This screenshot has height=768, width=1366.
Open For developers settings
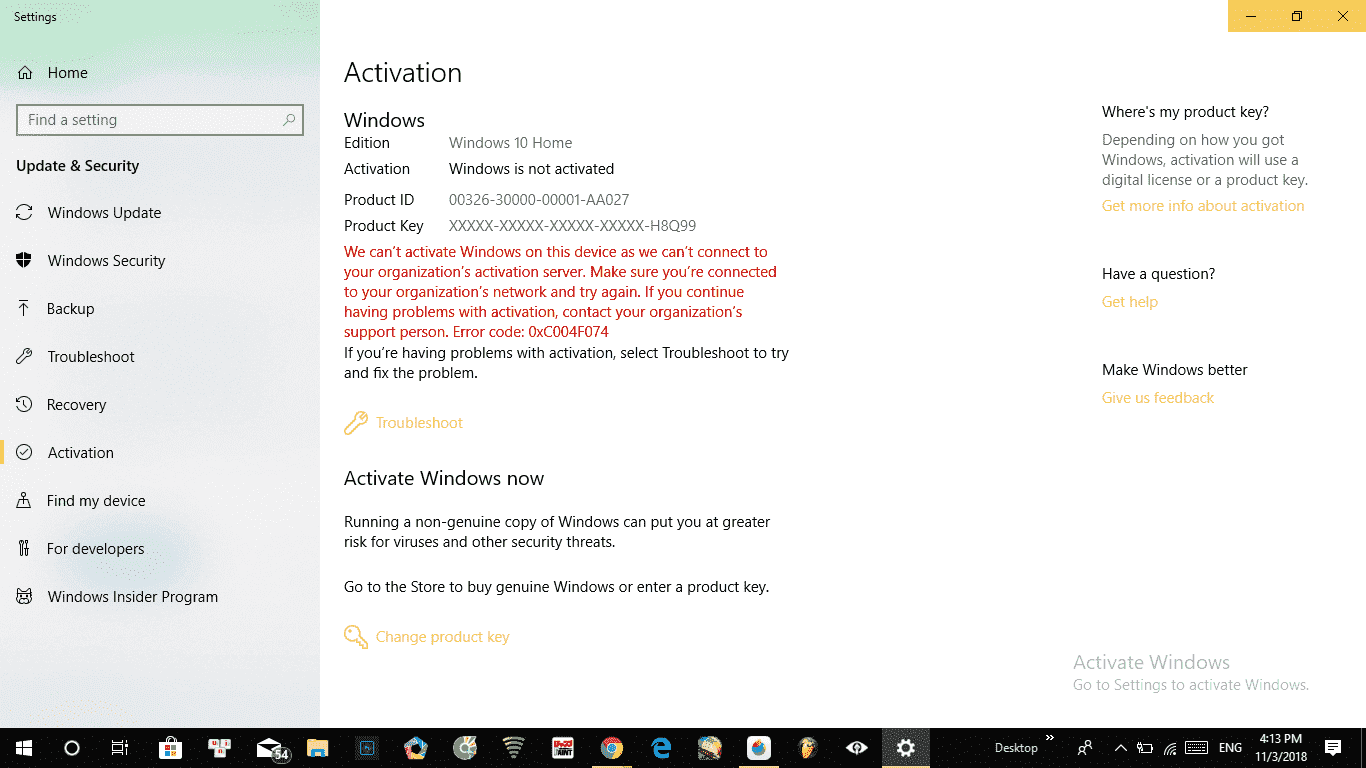(160, 549)
